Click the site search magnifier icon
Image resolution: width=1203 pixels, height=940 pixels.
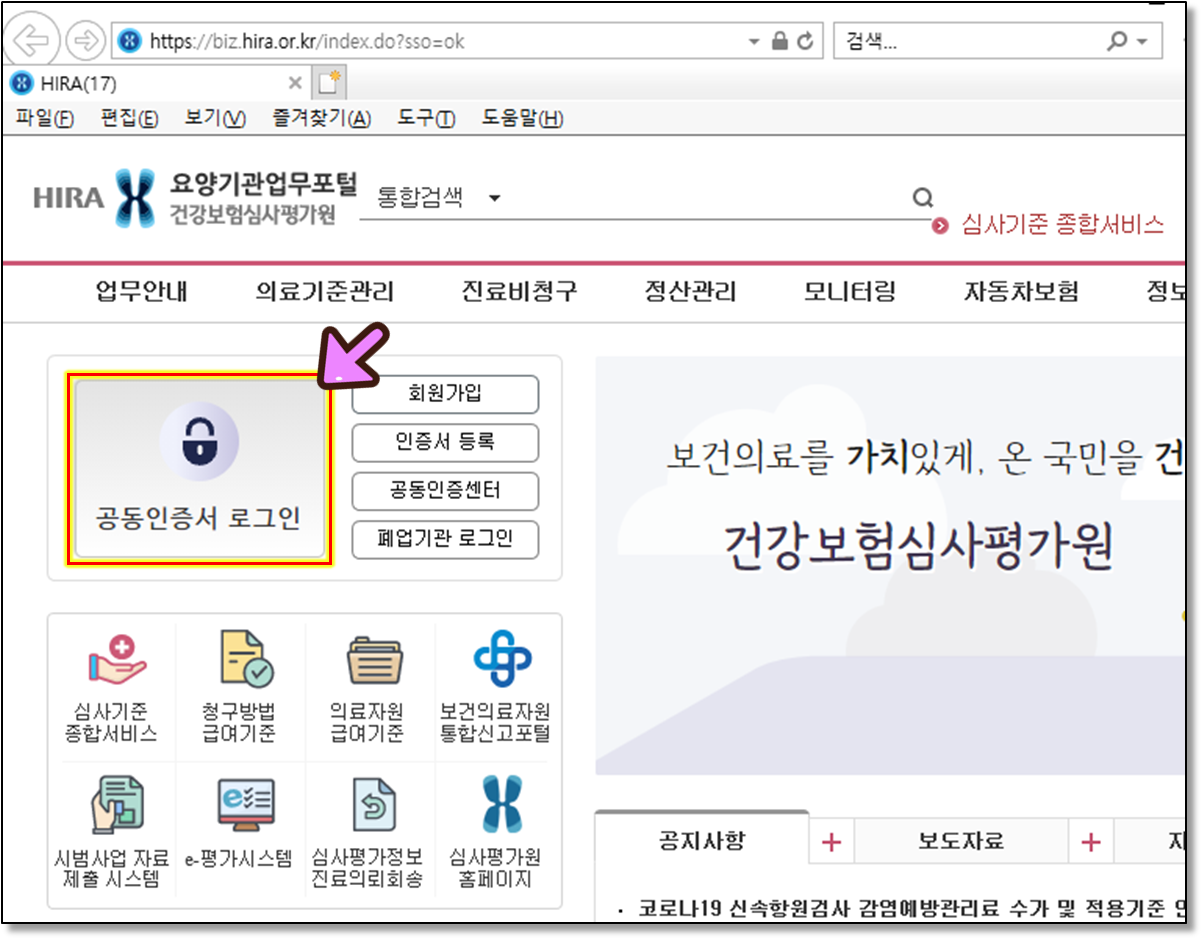pos(922,198)
